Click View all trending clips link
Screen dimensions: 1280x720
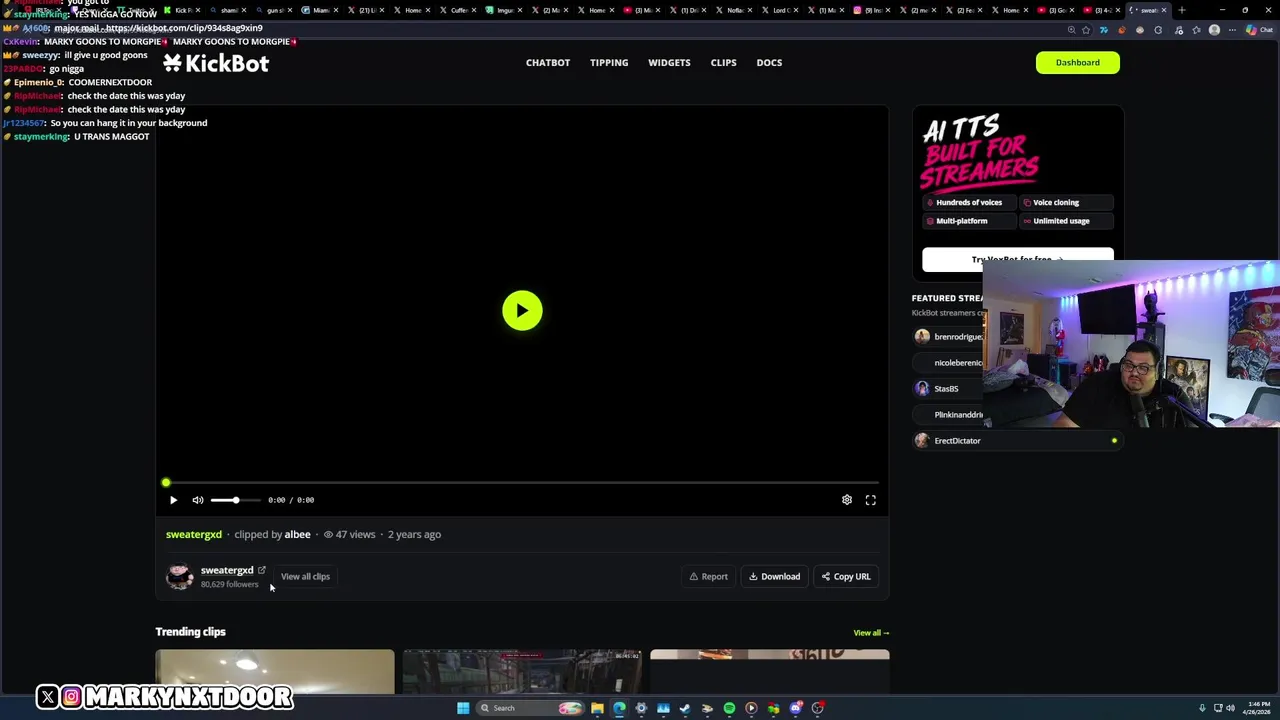(x=871, y=632)
